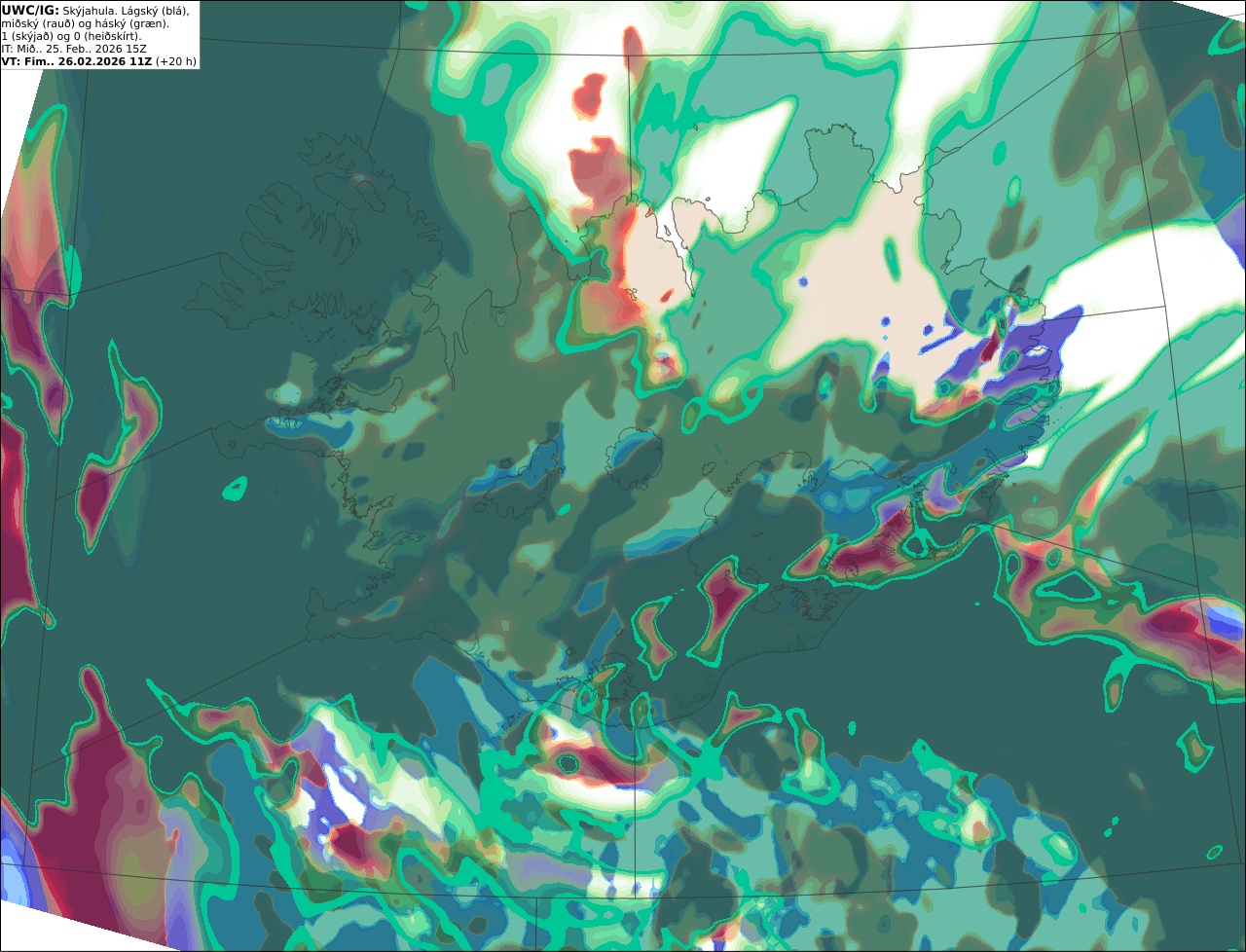Screen dimensions: 1246x952
Task: Click the "0 (heiðskírt)." legend text
Action: [x=107, y=37]
